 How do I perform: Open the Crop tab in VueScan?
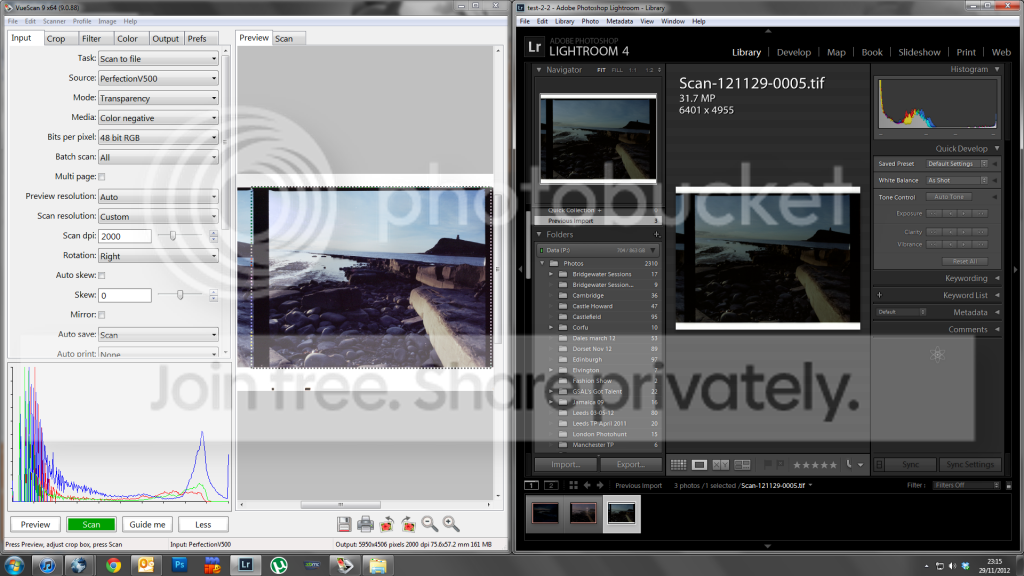point(56,39)
